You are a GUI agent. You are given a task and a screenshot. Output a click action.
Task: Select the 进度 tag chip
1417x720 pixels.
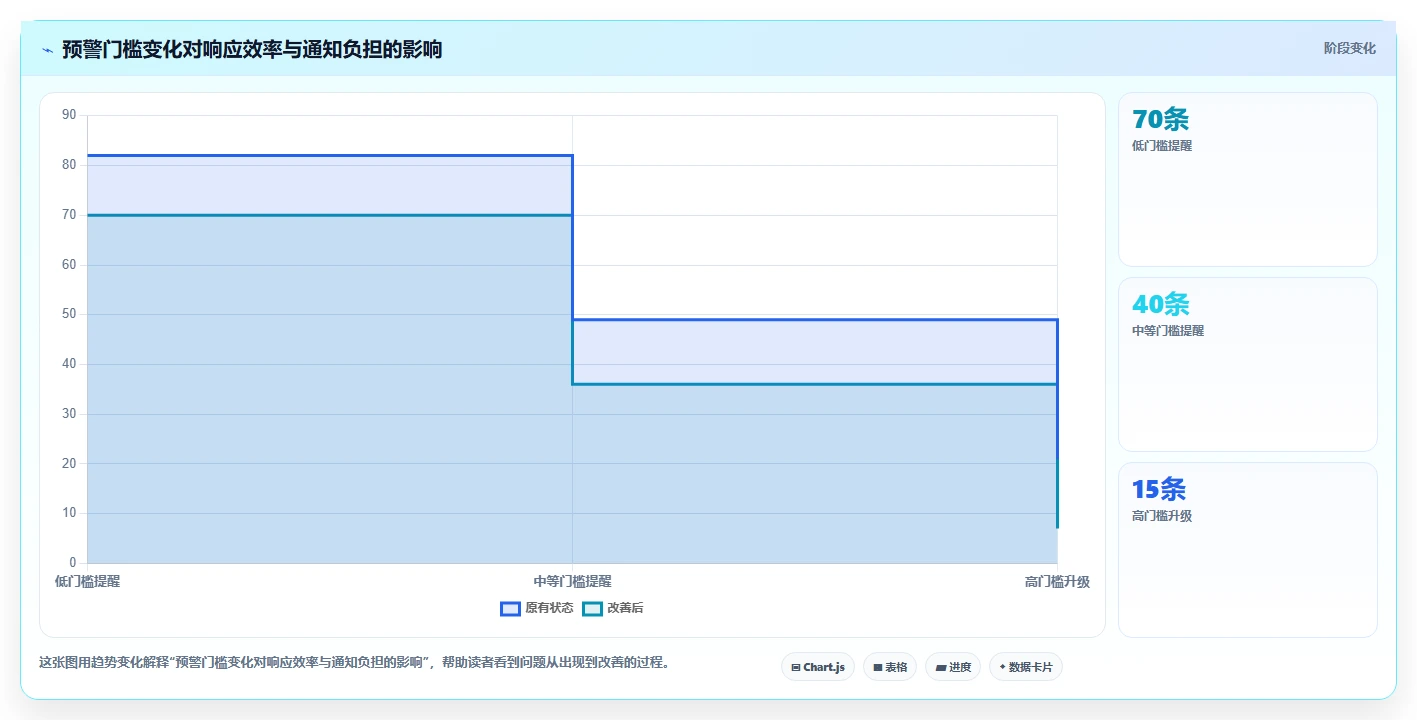point(953,667)
